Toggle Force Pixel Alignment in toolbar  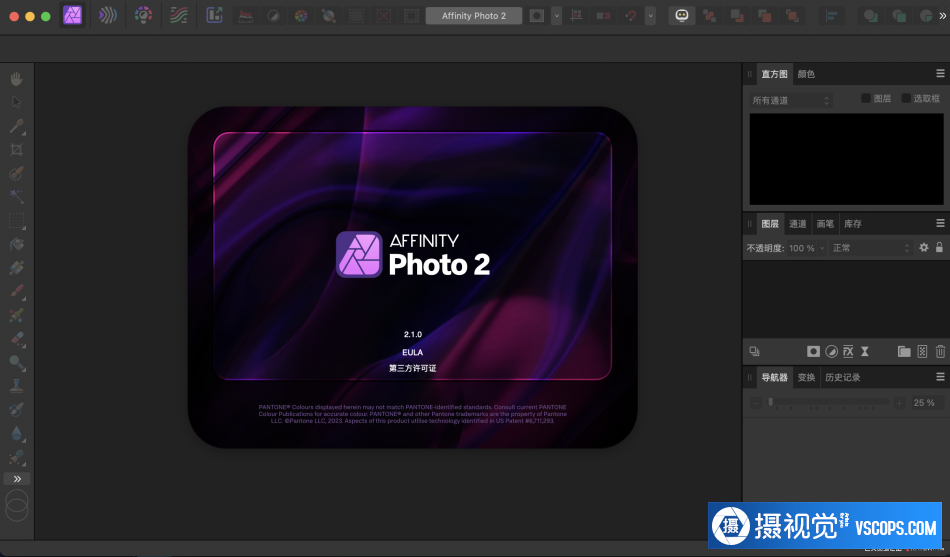[576, 16]
